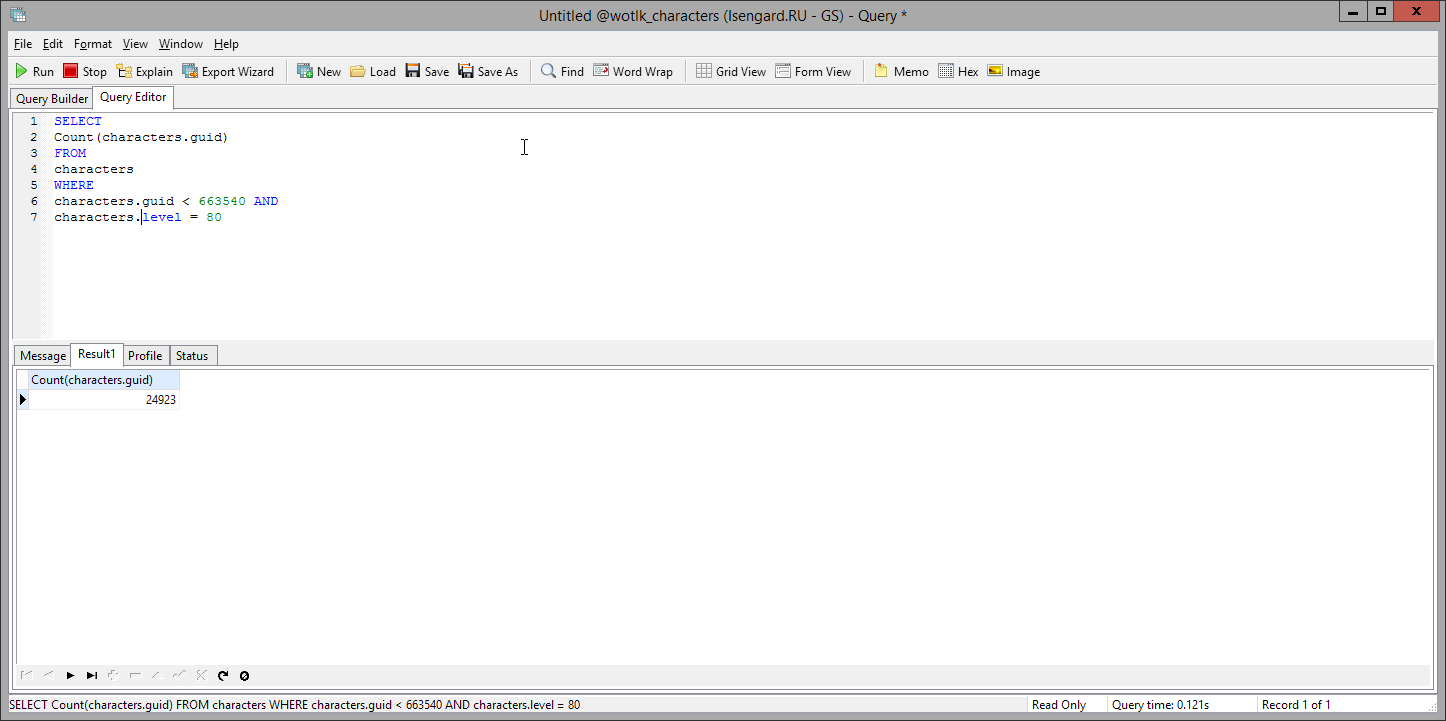
Task: Open the Find tool
Action: click(x=562, y=71)
